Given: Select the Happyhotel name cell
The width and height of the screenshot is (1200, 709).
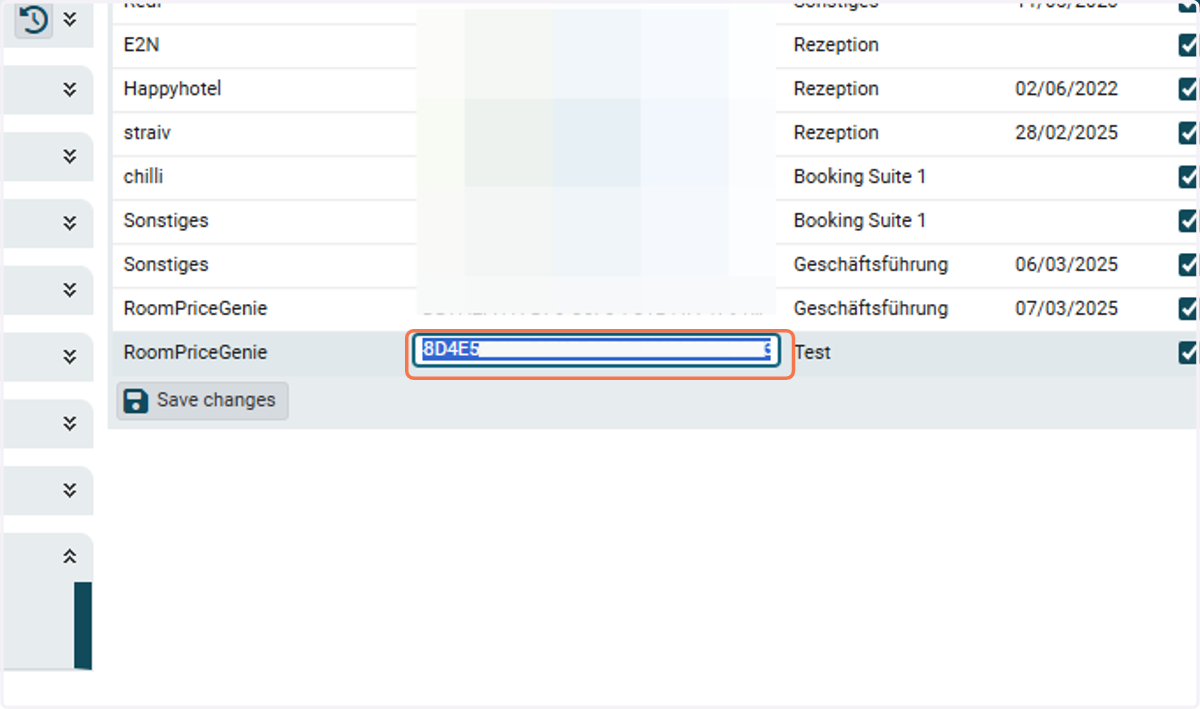Looking at the screenshot, I should [x=172, y=89].
